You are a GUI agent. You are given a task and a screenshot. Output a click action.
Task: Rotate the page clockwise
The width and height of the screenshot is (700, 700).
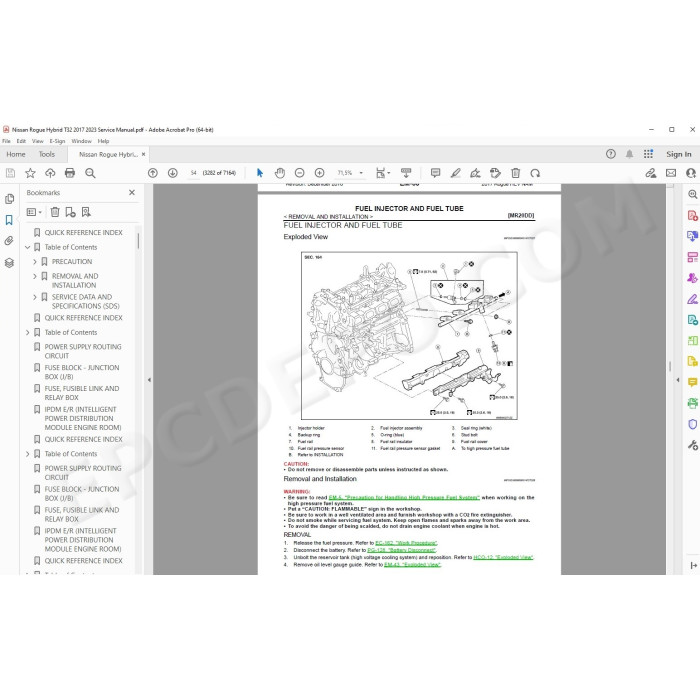pyautogui.click(x=535, y=173)
